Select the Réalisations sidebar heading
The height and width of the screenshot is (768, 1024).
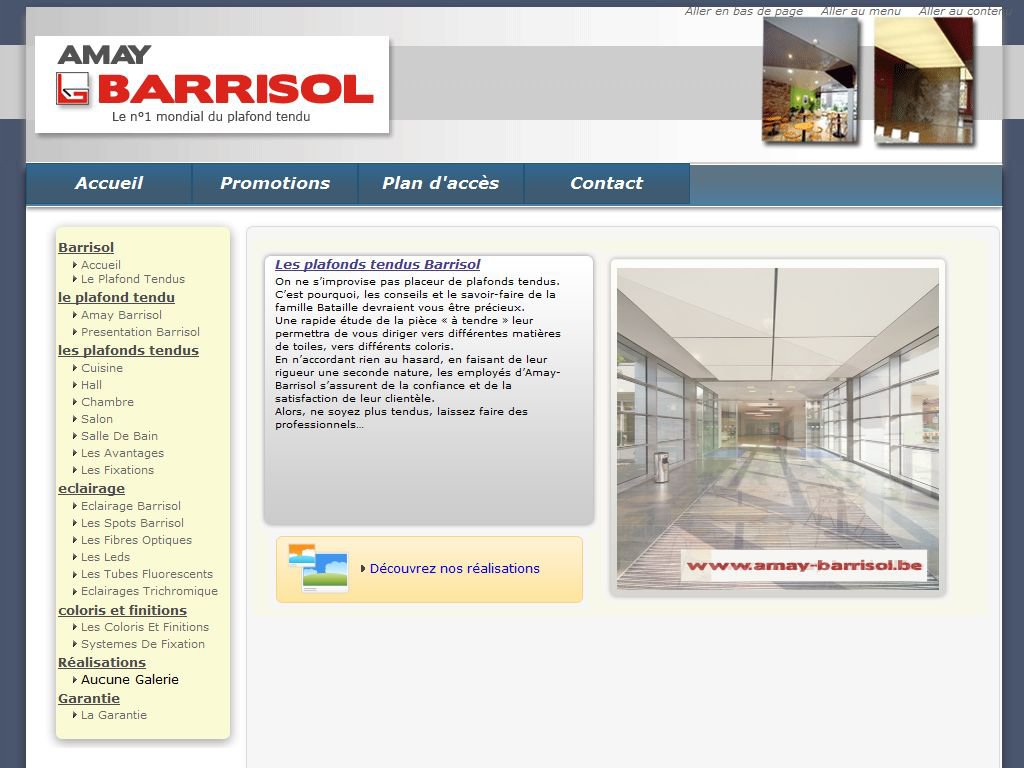(x=102, y=662)
